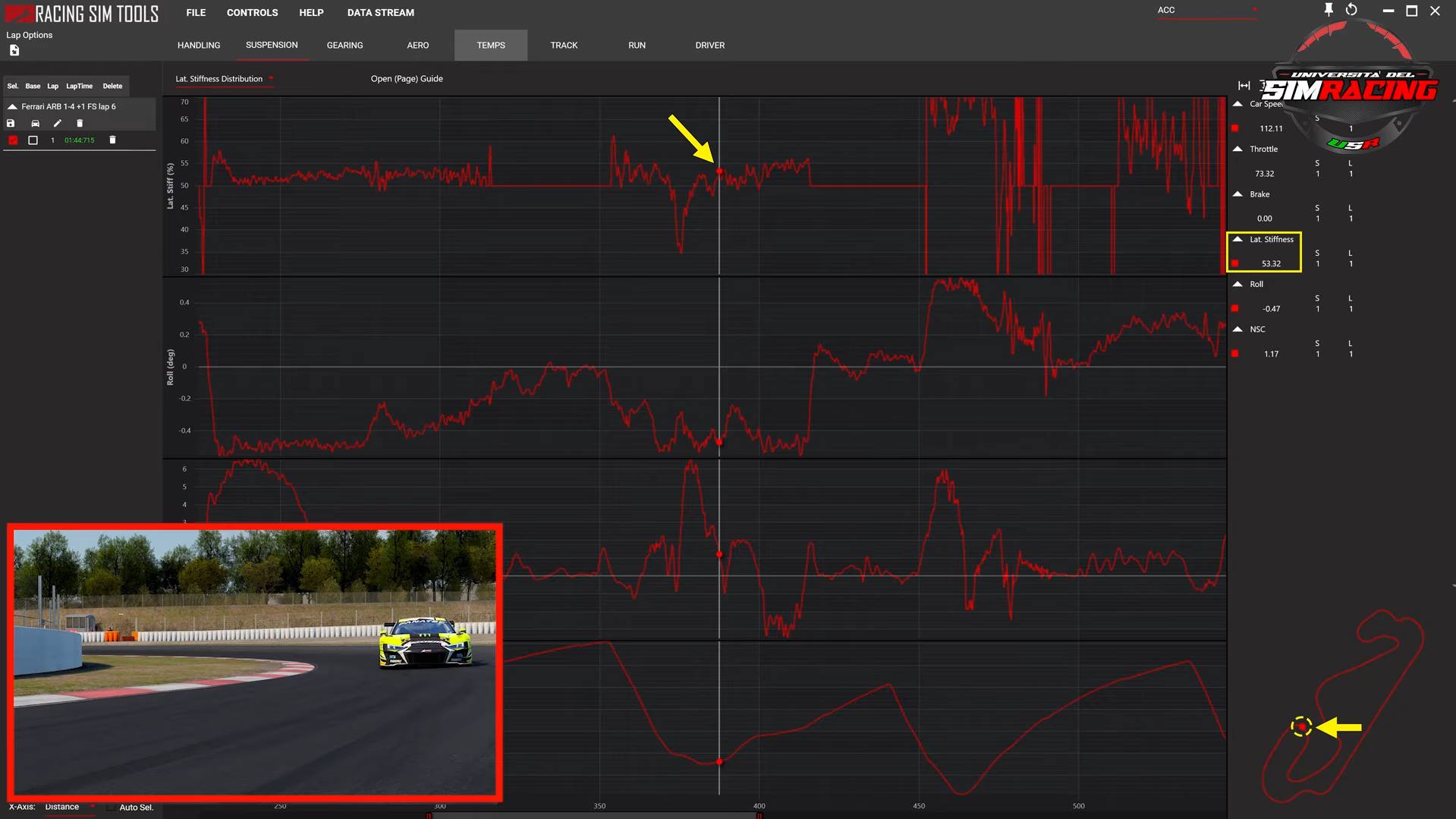This screenshot has width=1456, height=819.
Task: Delete the Ferrari ARB lap with trash icon
Action: coord(80,123)
